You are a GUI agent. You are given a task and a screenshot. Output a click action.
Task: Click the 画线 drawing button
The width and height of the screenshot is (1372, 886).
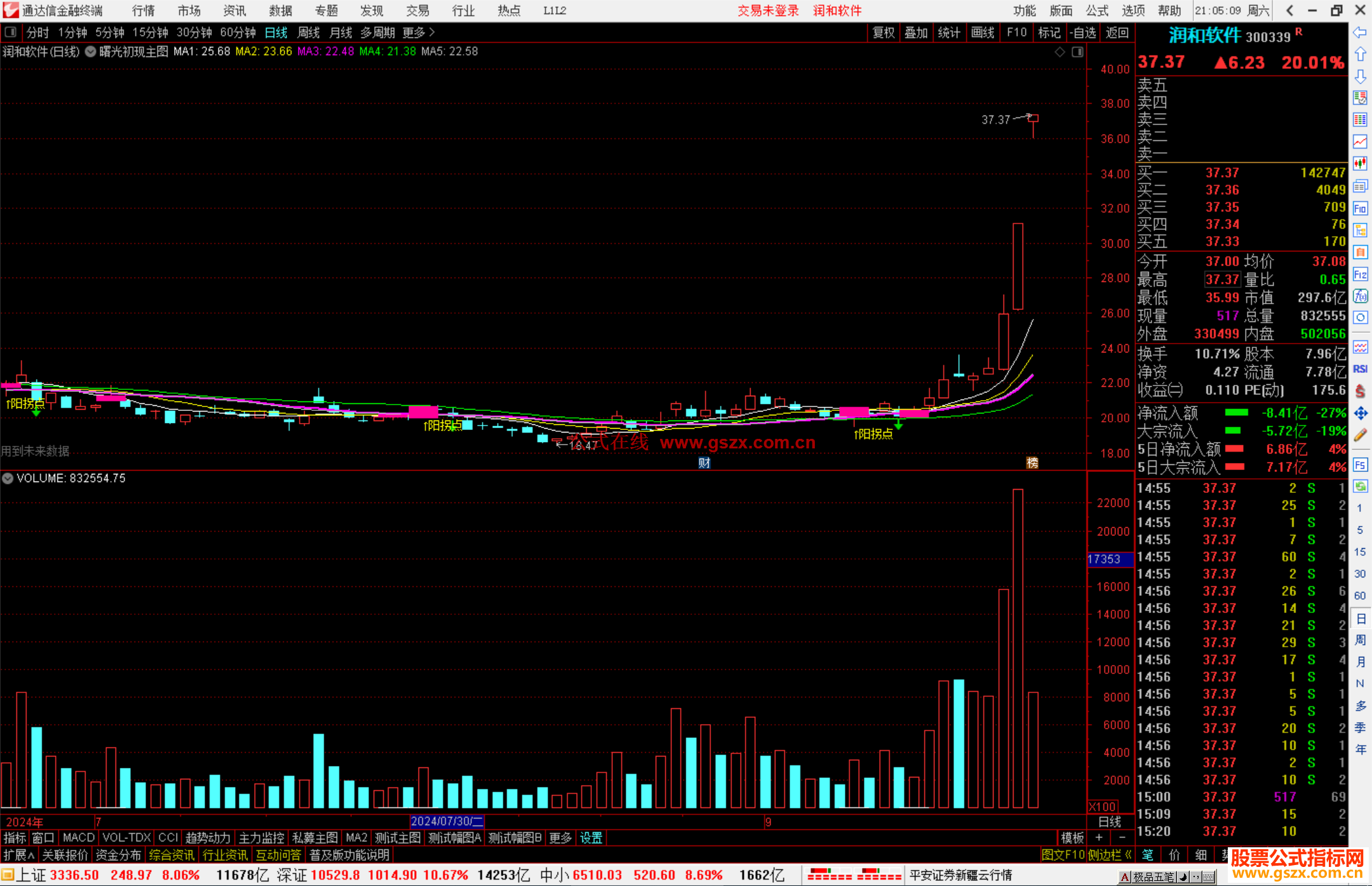tap(983, 32)
